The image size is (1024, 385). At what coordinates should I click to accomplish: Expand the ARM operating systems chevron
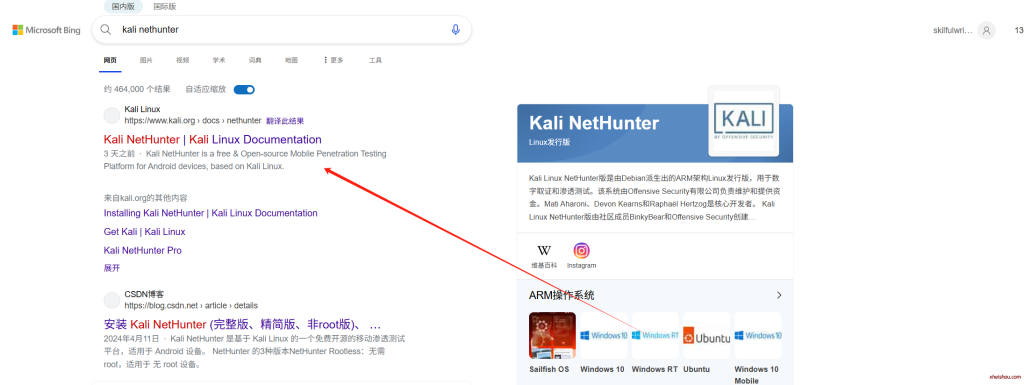(778, 295)
